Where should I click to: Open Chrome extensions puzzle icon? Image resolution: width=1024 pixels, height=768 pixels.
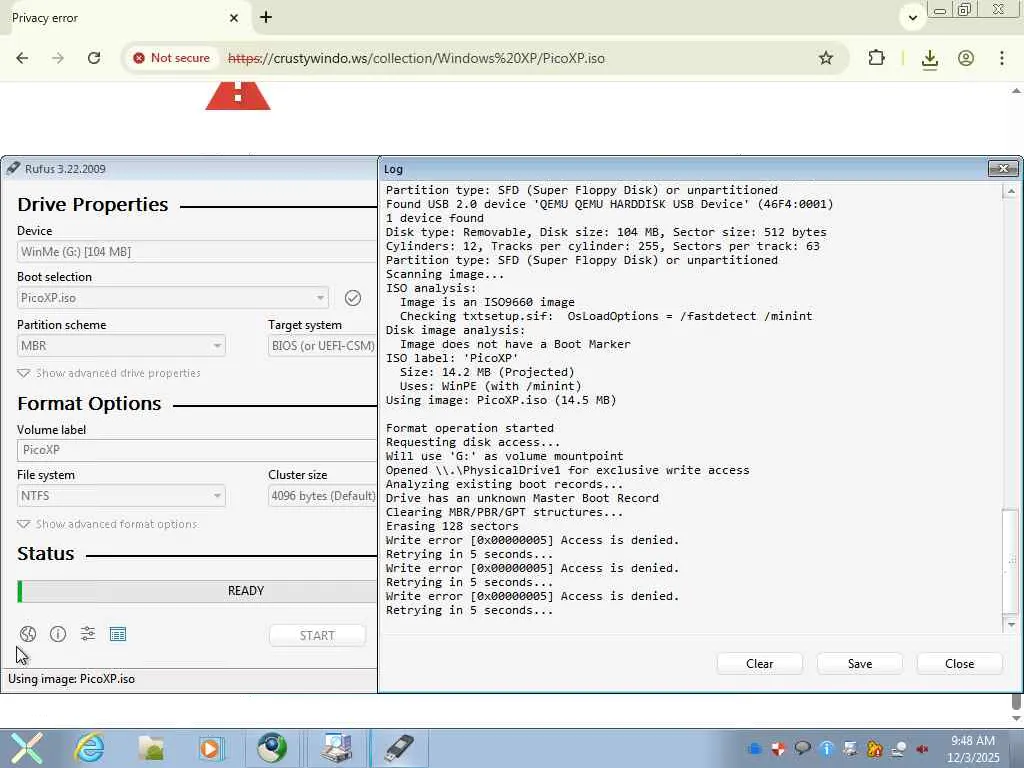coord(876,58)
